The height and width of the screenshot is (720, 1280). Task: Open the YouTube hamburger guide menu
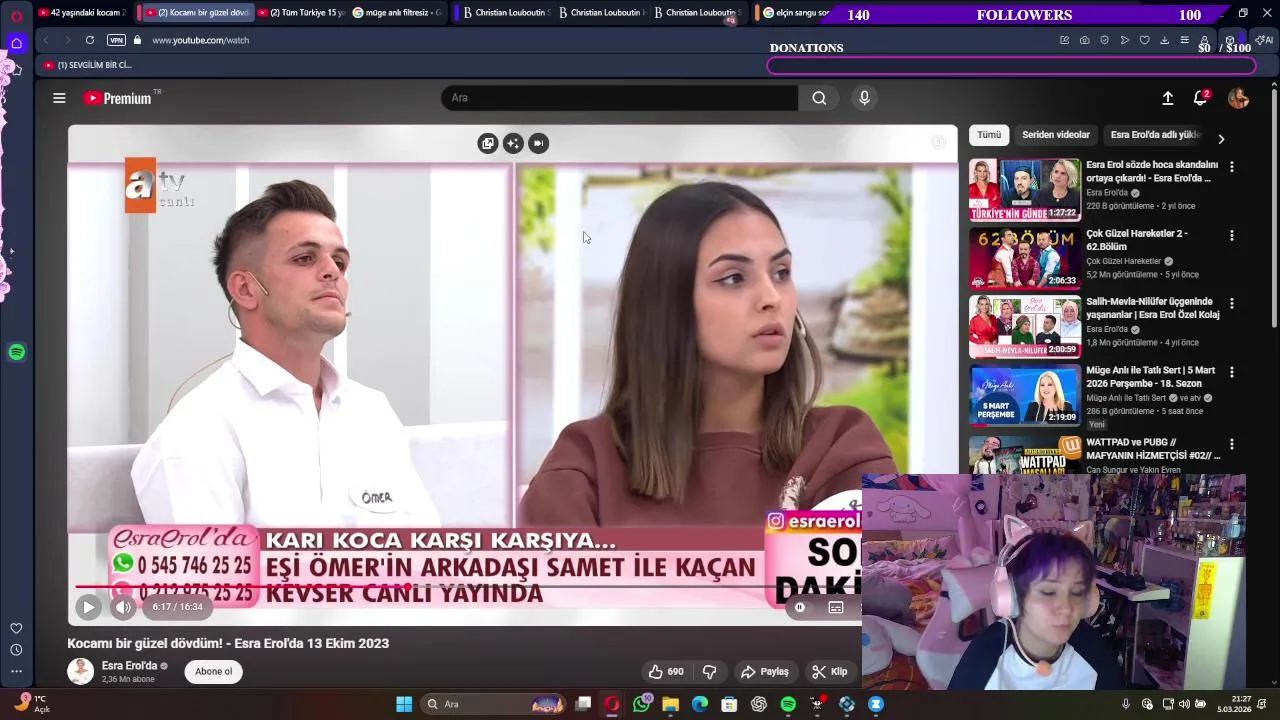pos(59,98)
